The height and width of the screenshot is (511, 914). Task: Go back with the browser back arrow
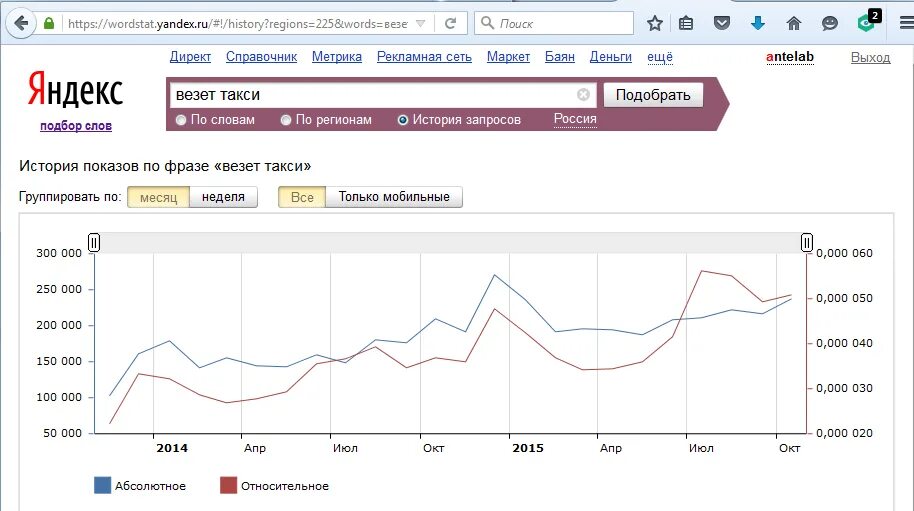pos(21,24)
